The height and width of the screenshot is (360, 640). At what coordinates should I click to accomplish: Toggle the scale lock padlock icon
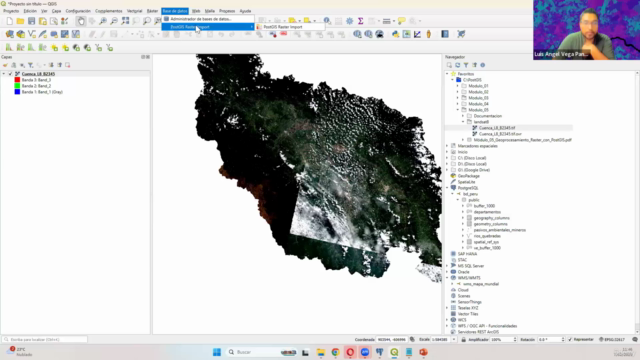click(464, 340)
